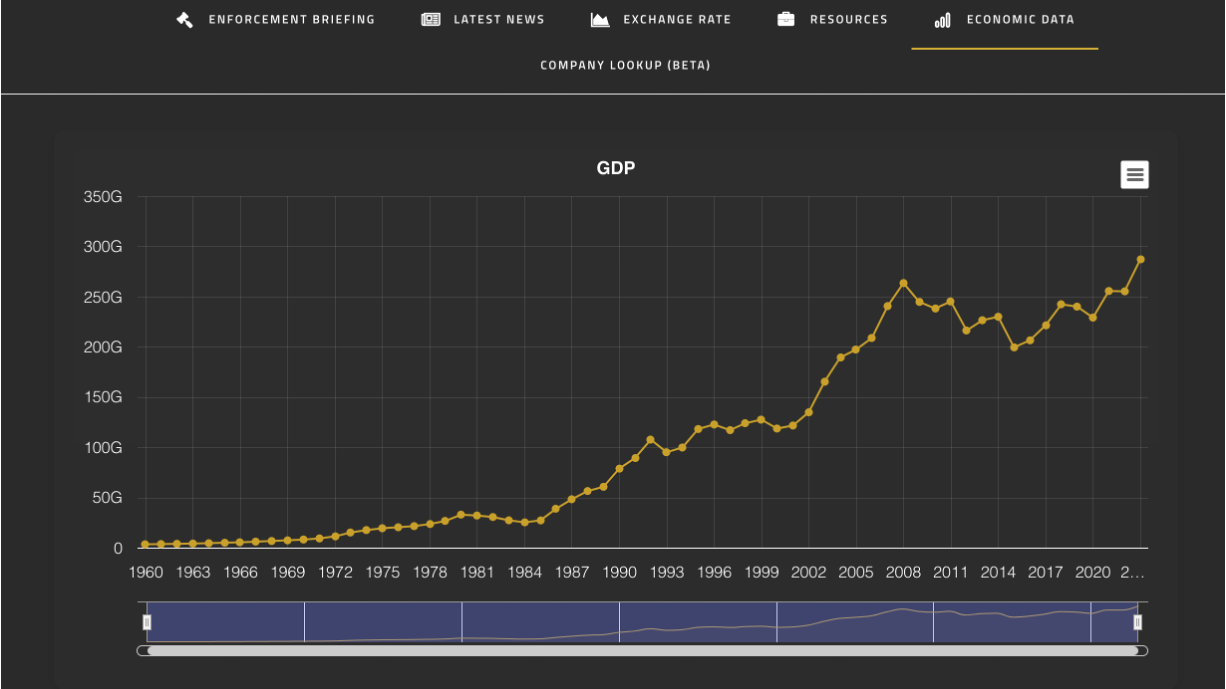Image resolution: width=1226 pixels, height=689 pixels.
Task: Open the Resources page
Action: [x=848, y=20]
